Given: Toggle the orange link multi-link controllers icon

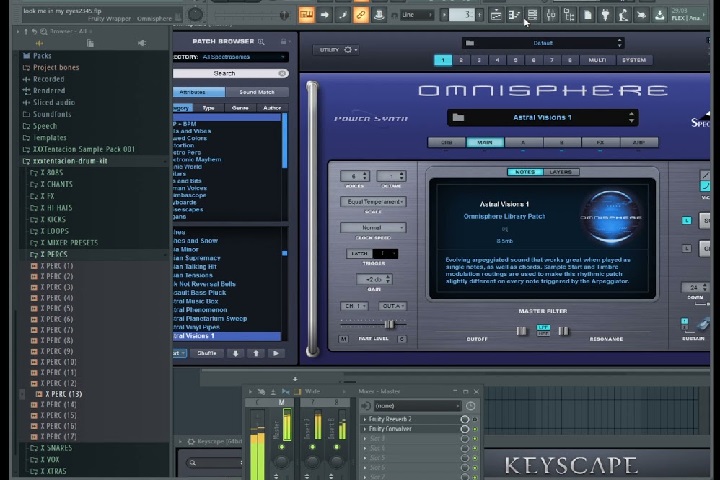Looking at the screenshot, I should click(361, 15).
